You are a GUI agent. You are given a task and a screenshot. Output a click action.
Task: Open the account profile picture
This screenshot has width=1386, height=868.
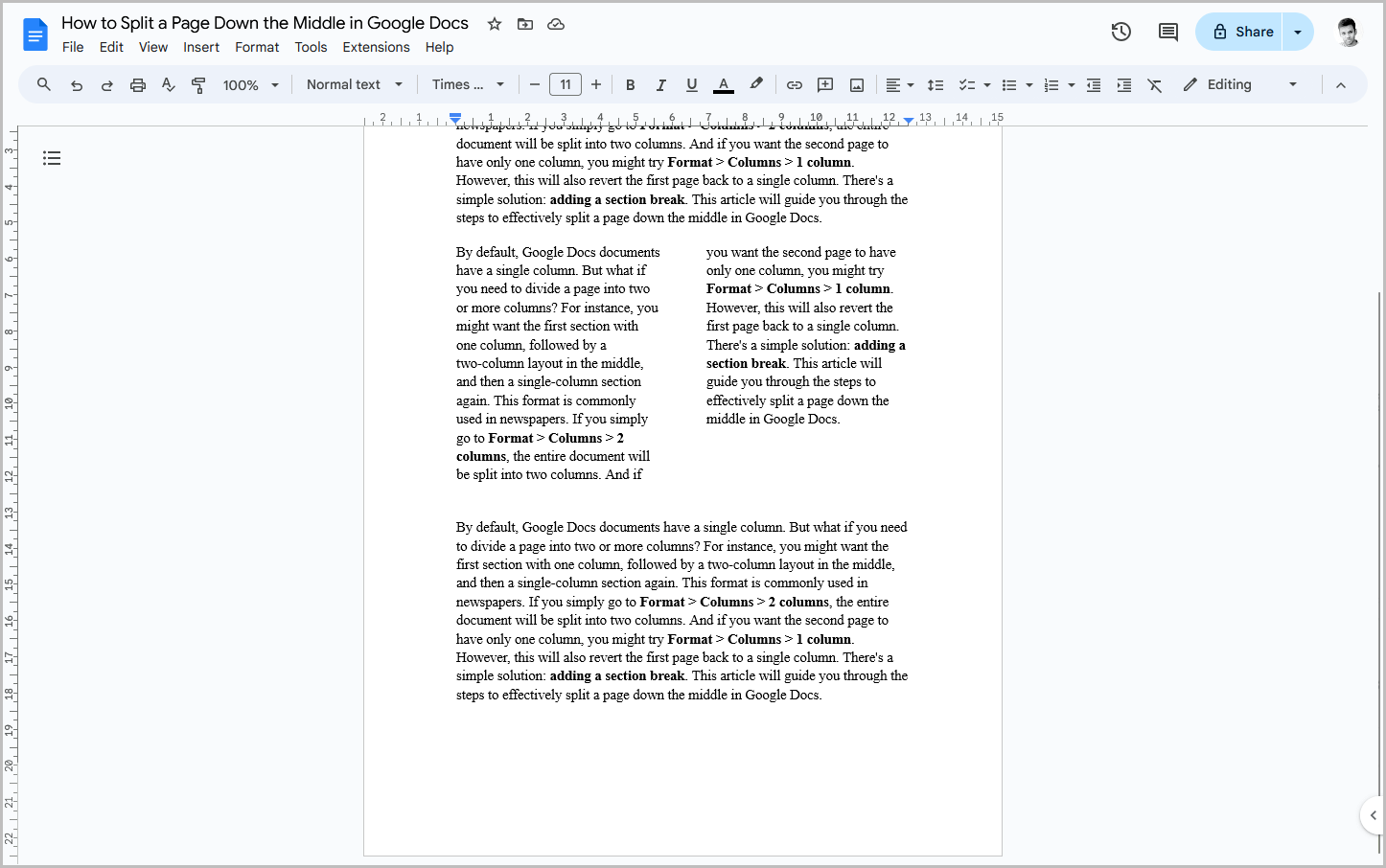[x=1348, y=32]
